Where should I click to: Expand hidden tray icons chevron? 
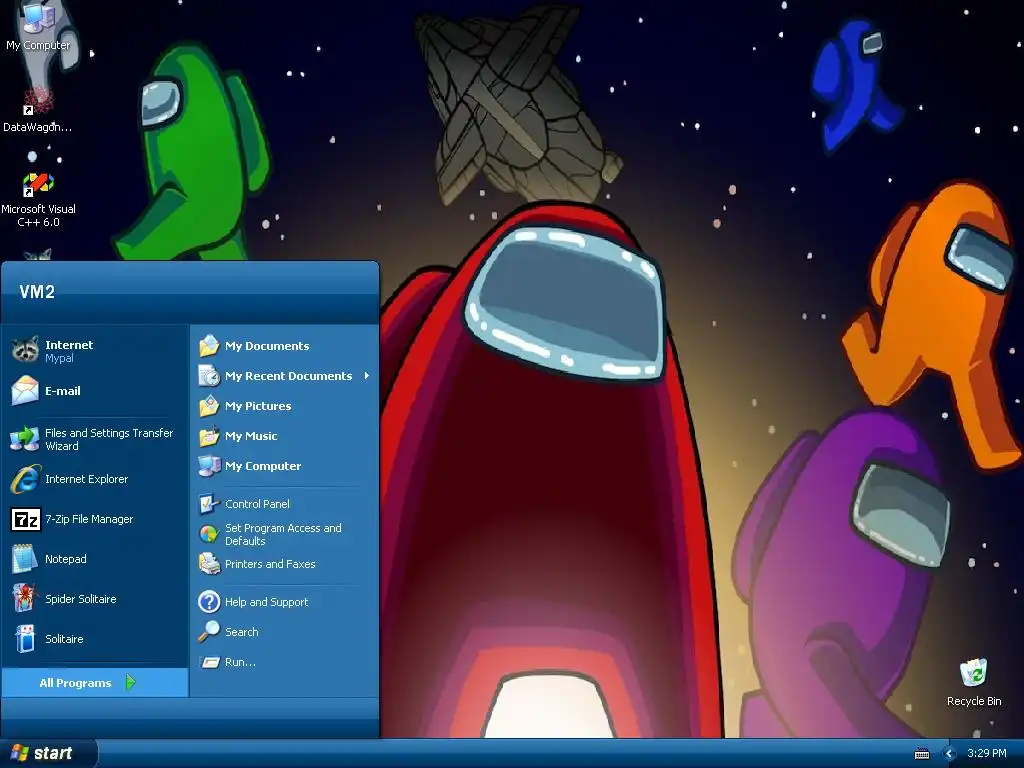click(950, 754)
